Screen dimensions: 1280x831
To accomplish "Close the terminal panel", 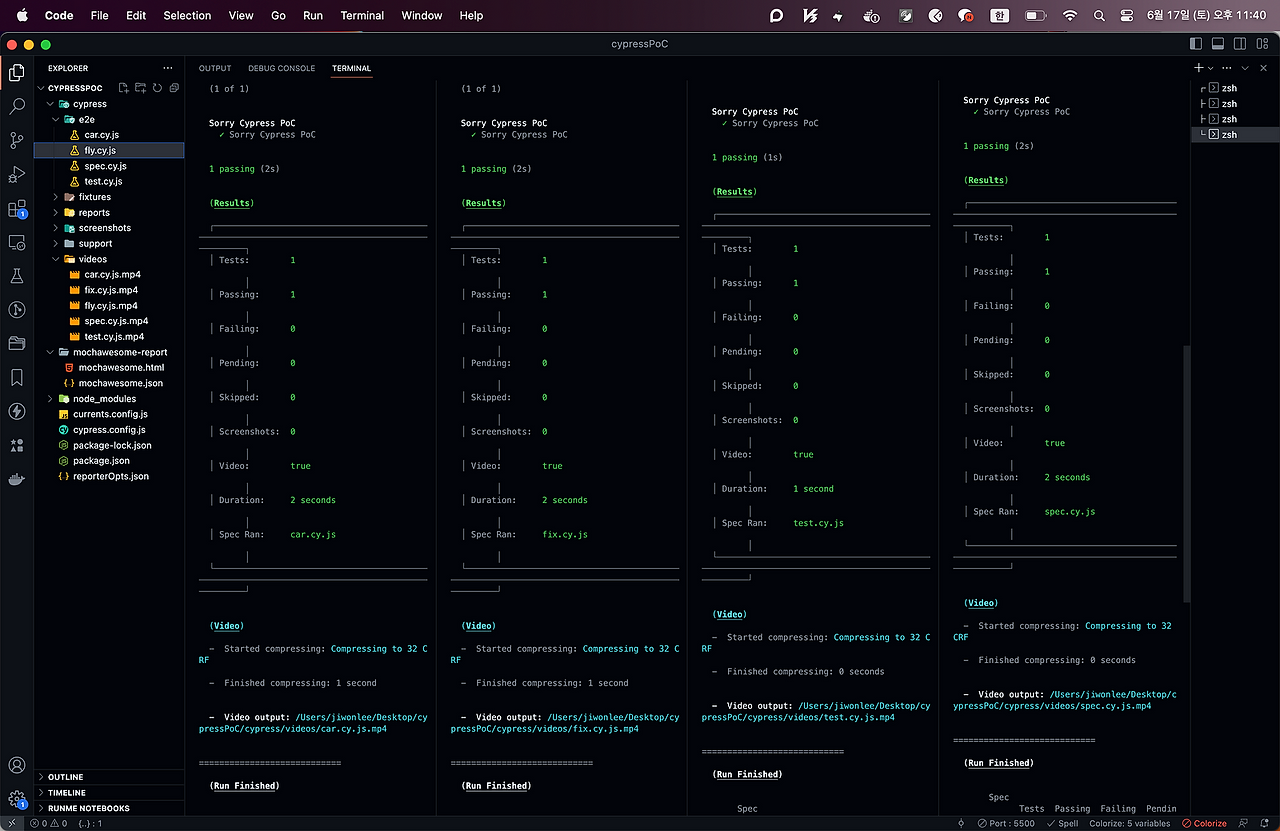I will [1264, 68].
